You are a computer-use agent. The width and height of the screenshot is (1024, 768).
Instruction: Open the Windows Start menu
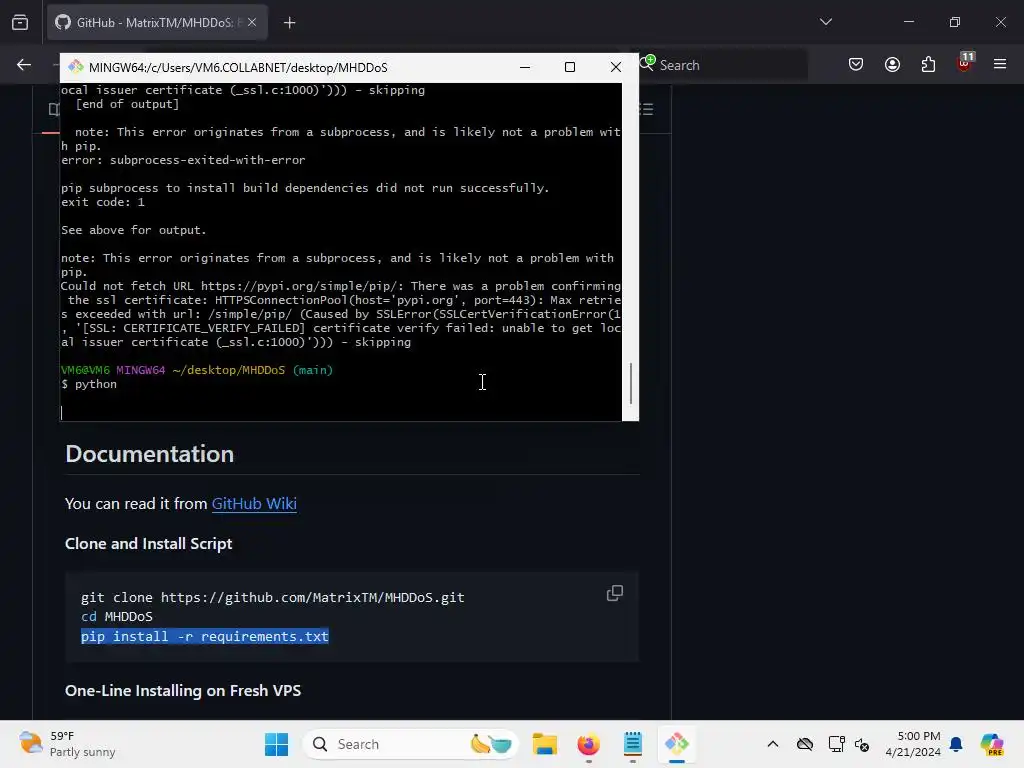pyautogui.click(x=276, y=744)
